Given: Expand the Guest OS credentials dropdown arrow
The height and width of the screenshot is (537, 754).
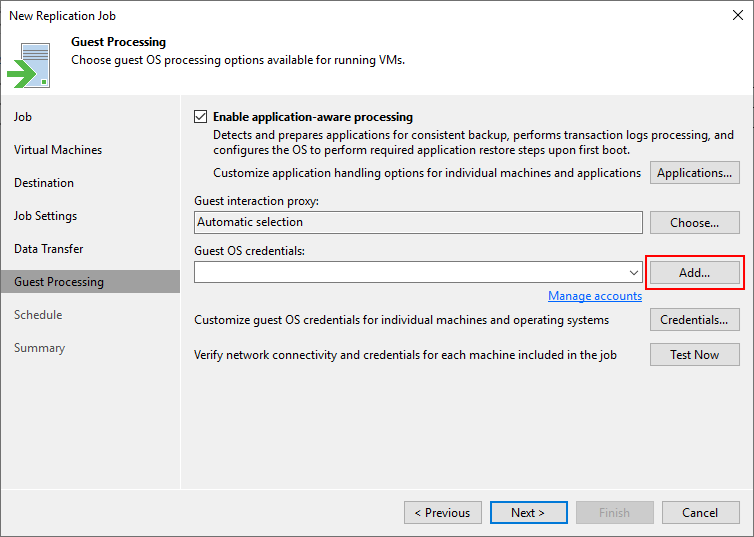Looking at the screenshot, I should (x=634, y=273).
